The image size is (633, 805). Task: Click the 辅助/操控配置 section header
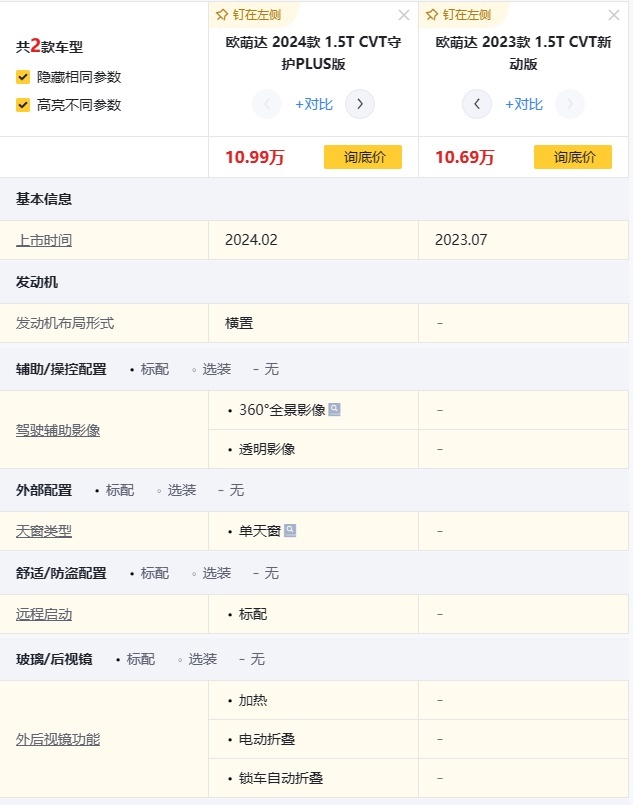(x=61, y=369)
